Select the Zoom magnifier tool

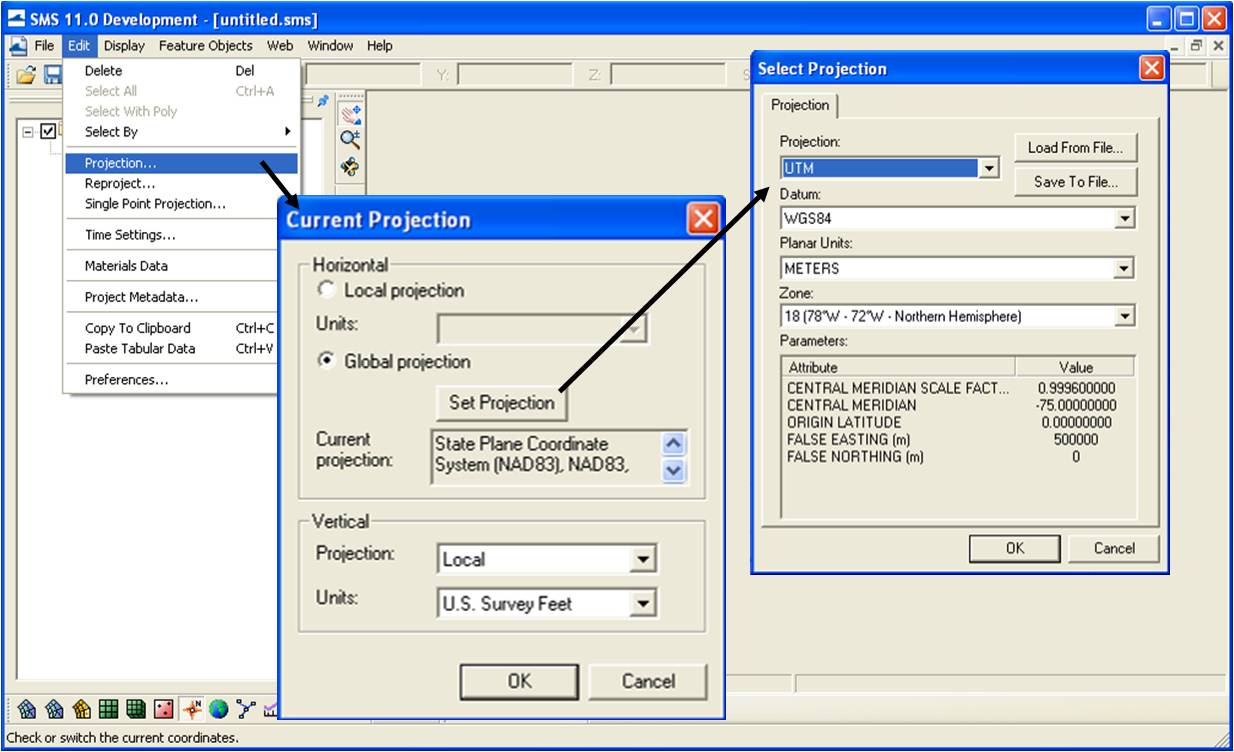[x=350, y=140]
